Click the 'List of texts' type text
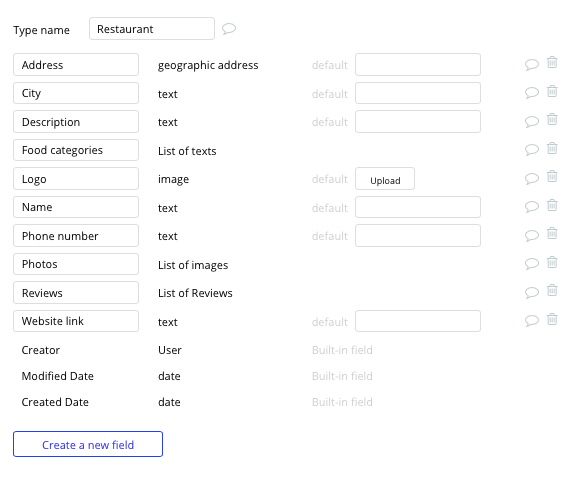581x482 pixels. click(187, 151)
